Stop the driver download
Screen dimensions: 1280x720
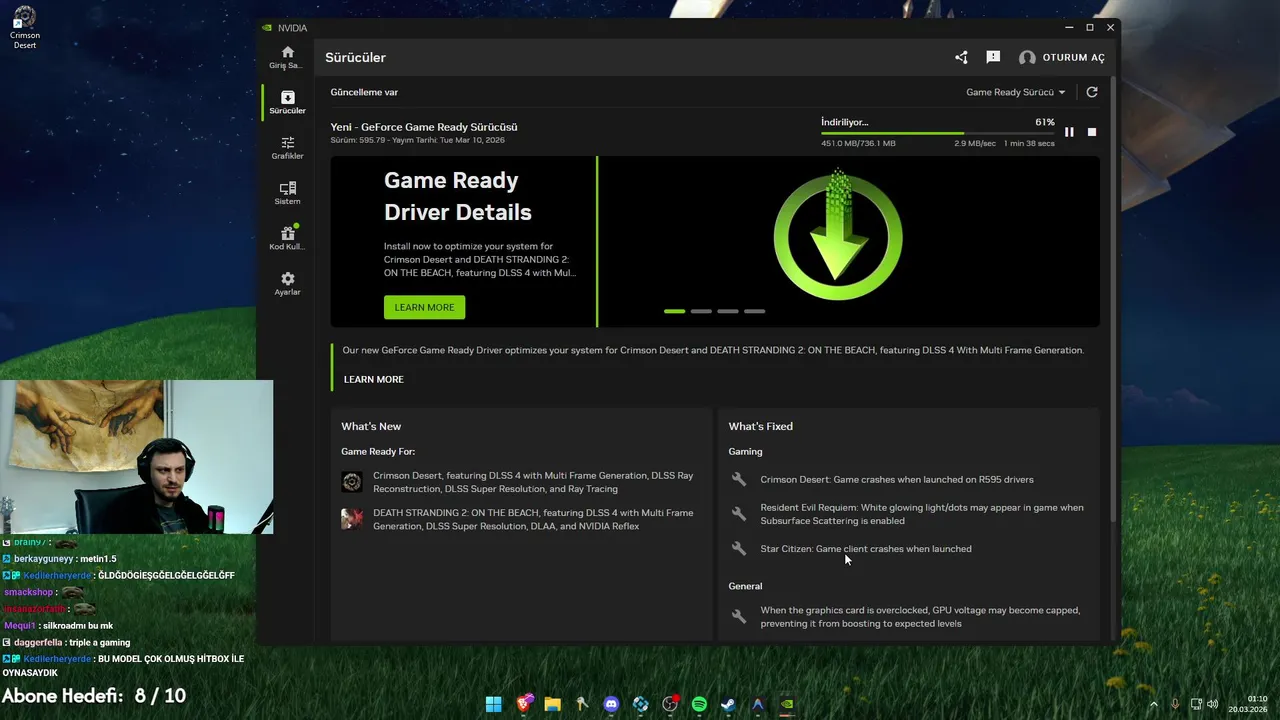coord(1092,132)
